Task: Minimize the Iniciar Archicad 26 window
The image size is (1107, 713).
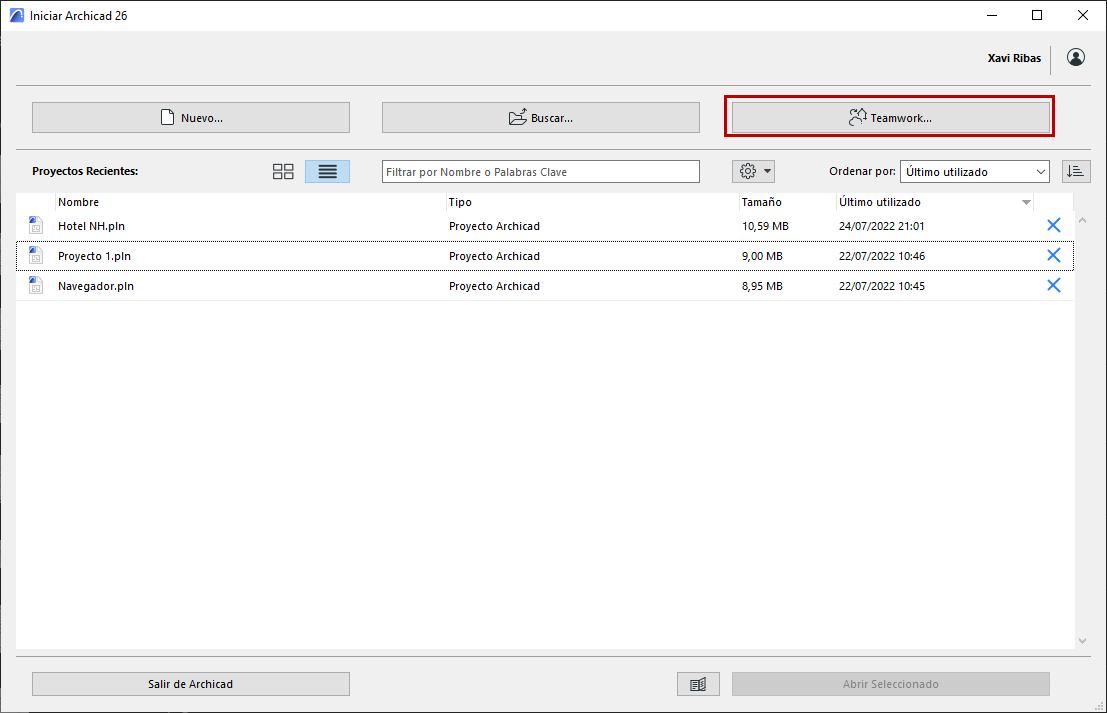Action: point(992,15)
